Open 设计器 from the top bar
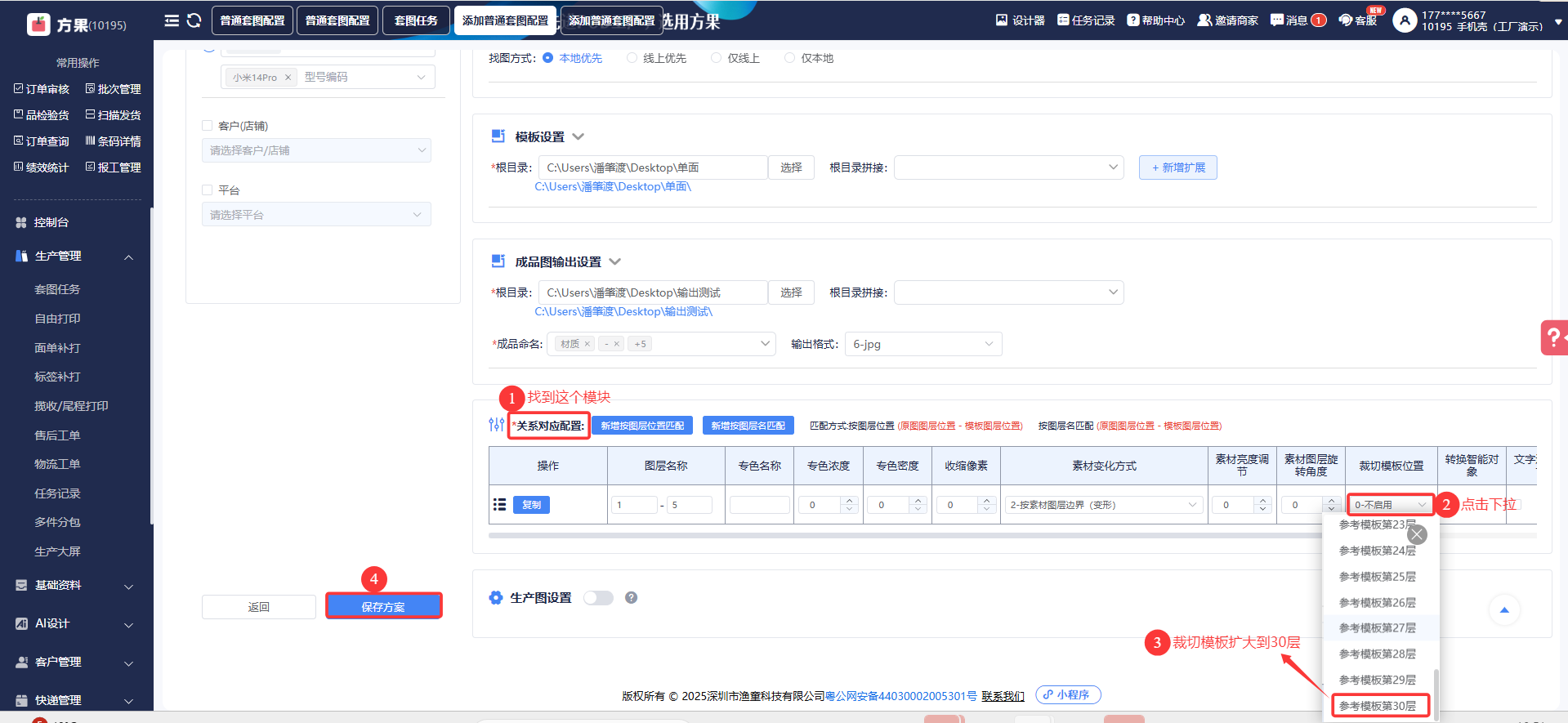The width and height of the screenshot is (1568, 723). click(1020, 20)
